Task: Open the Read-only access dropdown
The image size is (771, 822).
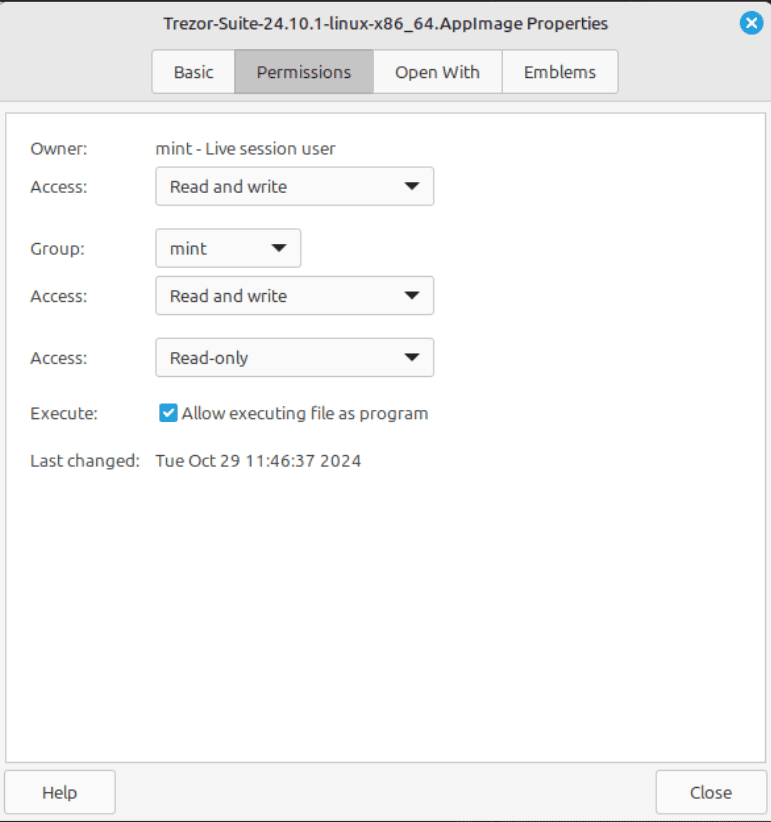Action: tap(295, 358)
